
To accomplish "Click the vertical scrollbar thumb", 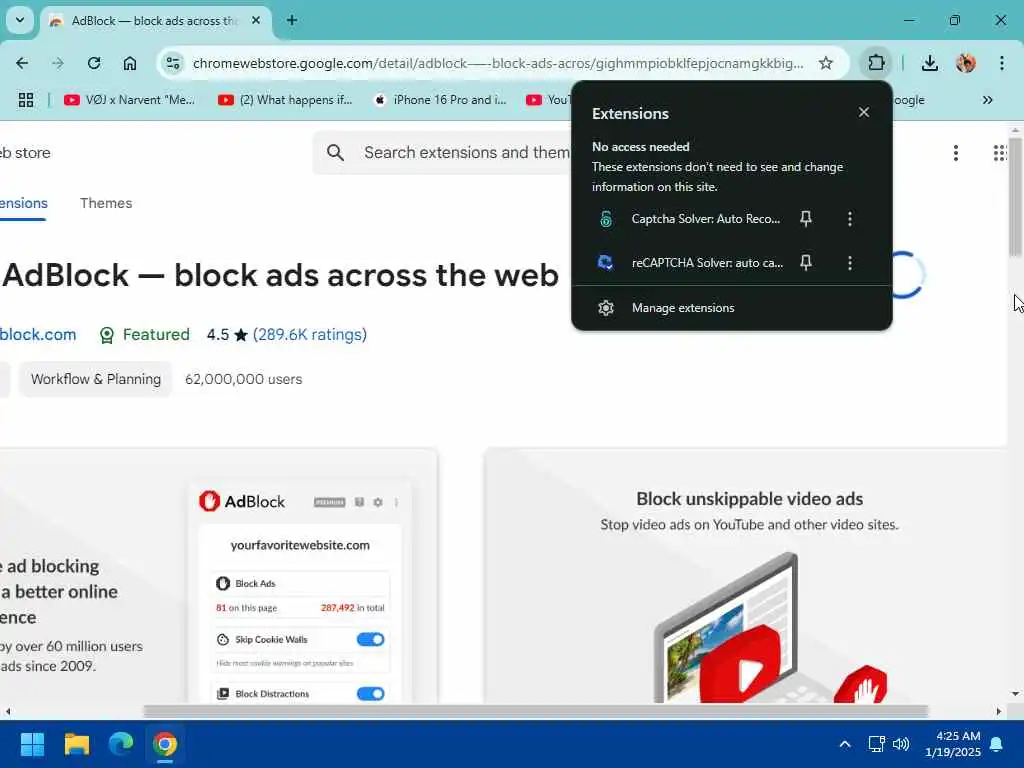I will [1015, 197].
